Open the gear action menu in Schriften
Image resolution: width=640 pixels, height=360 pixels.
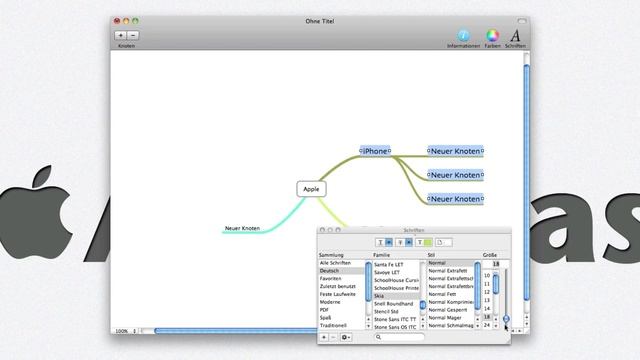[346, 337]
